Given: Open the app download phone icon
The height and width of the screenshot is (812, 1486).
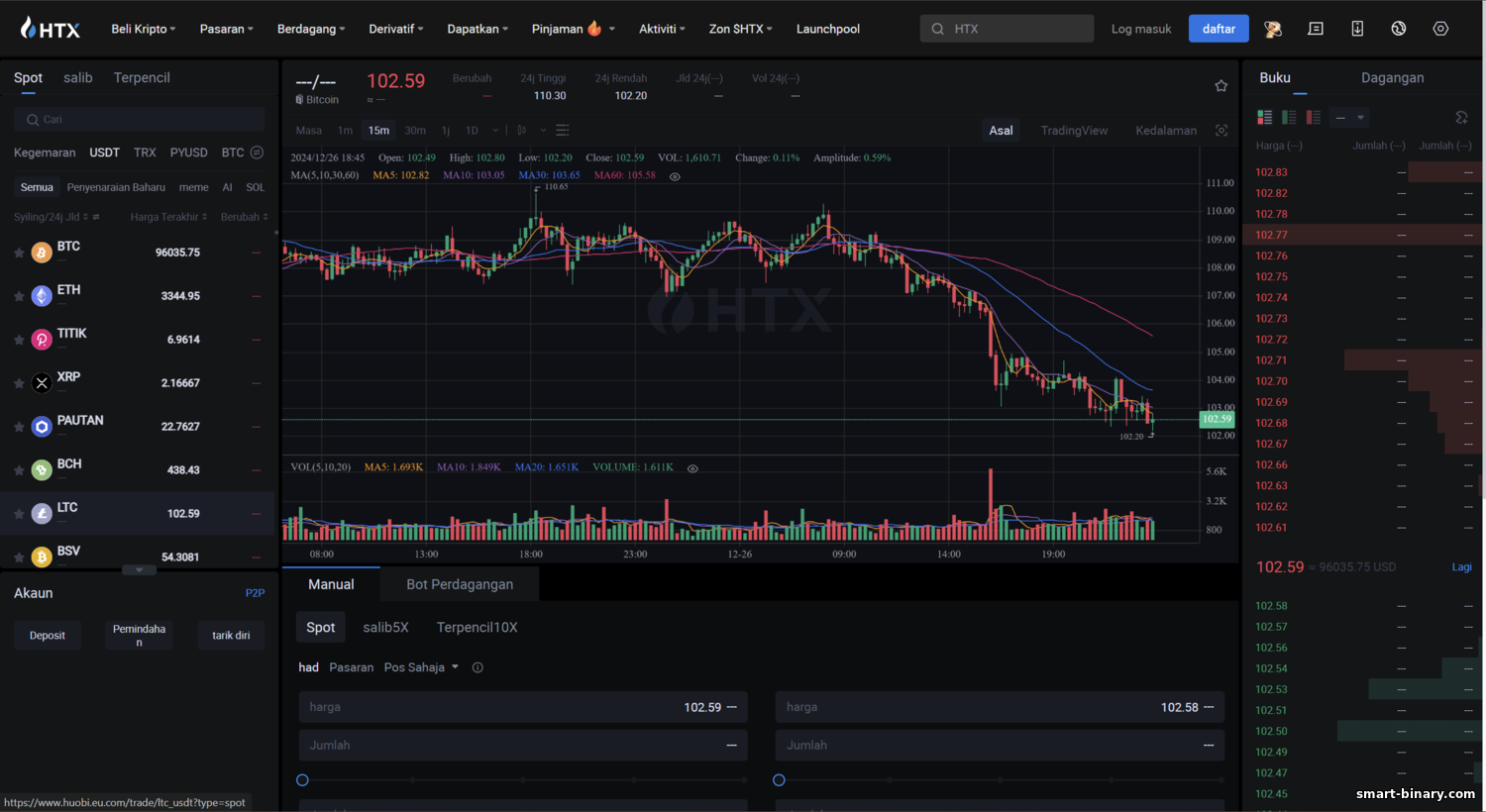Looking at the screenshot, I should (x=1357, y=29).
